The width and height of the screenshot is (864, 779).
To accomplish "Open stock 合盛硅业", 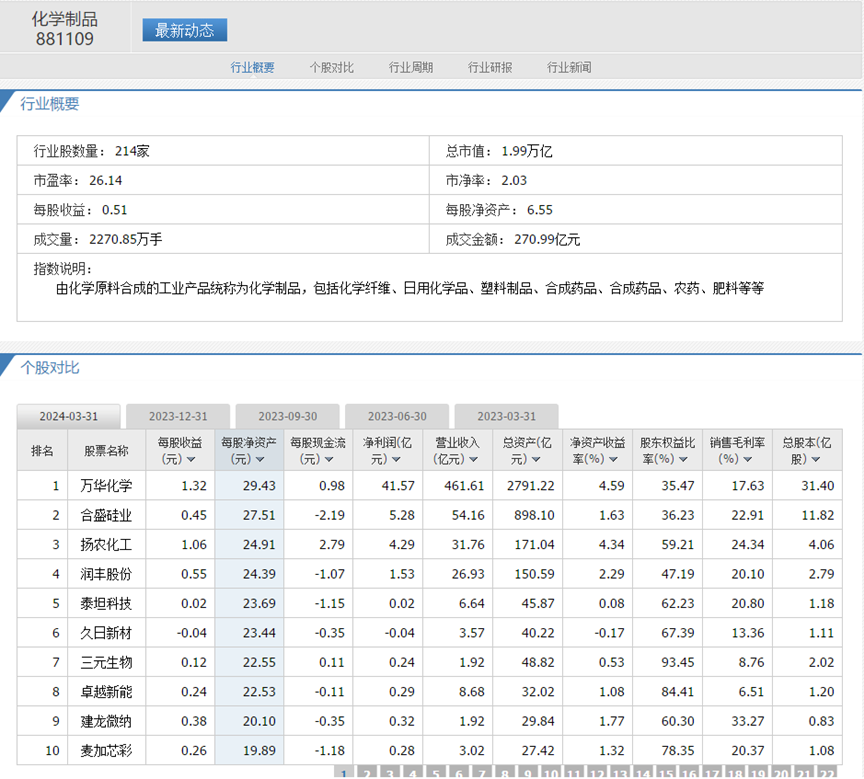I will (106, 515).
